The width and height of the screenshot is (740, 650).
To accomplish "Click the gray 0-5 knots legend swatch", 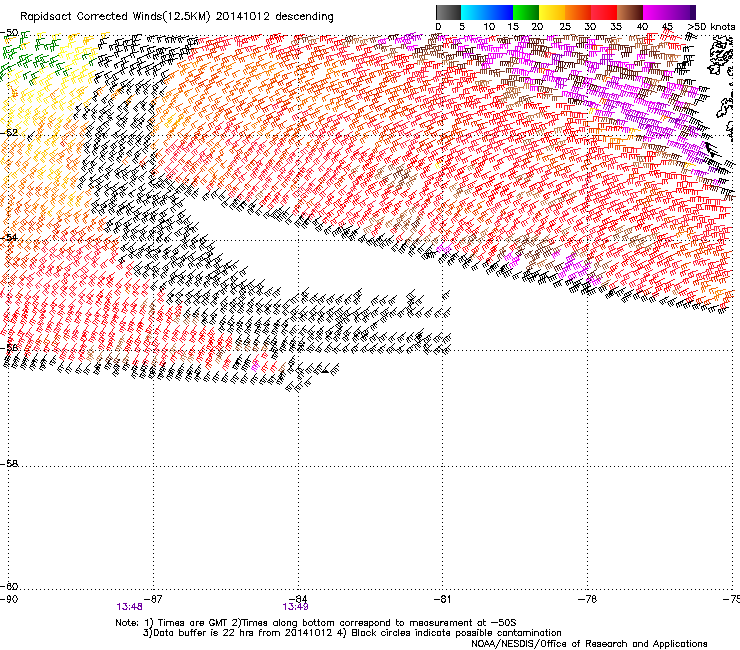I will click(448, 12).
